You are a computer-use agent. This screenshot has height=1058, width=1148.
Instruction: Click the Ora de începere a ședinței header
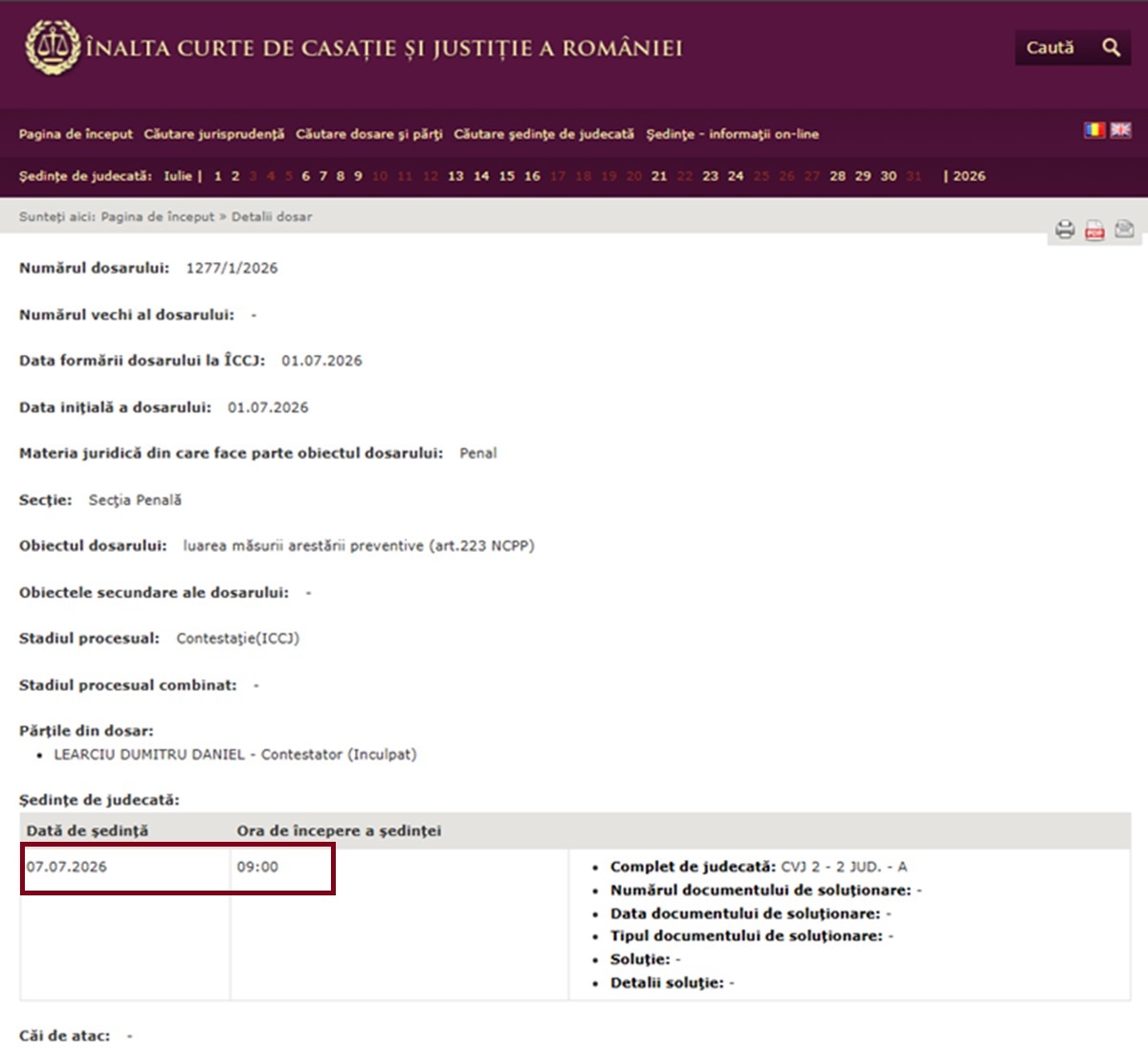click(x=339, y=830)
